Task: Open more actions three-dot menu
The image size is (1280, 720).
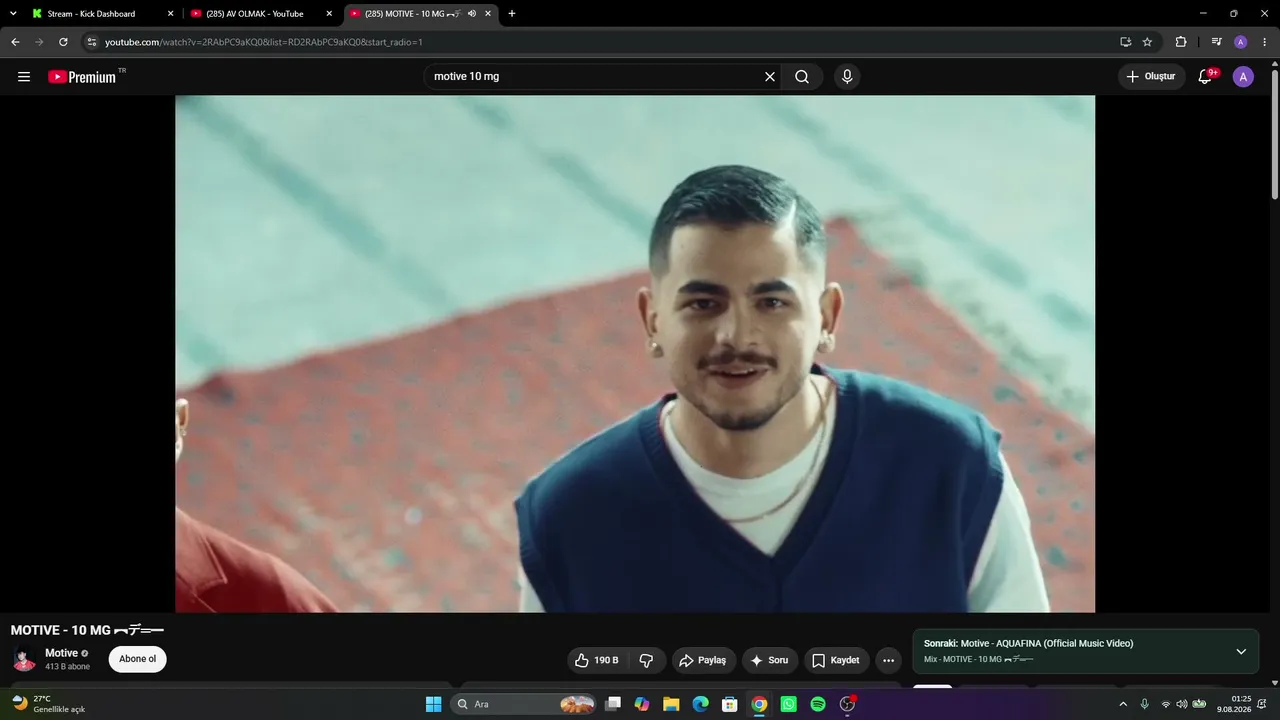Action: [888, 660]
